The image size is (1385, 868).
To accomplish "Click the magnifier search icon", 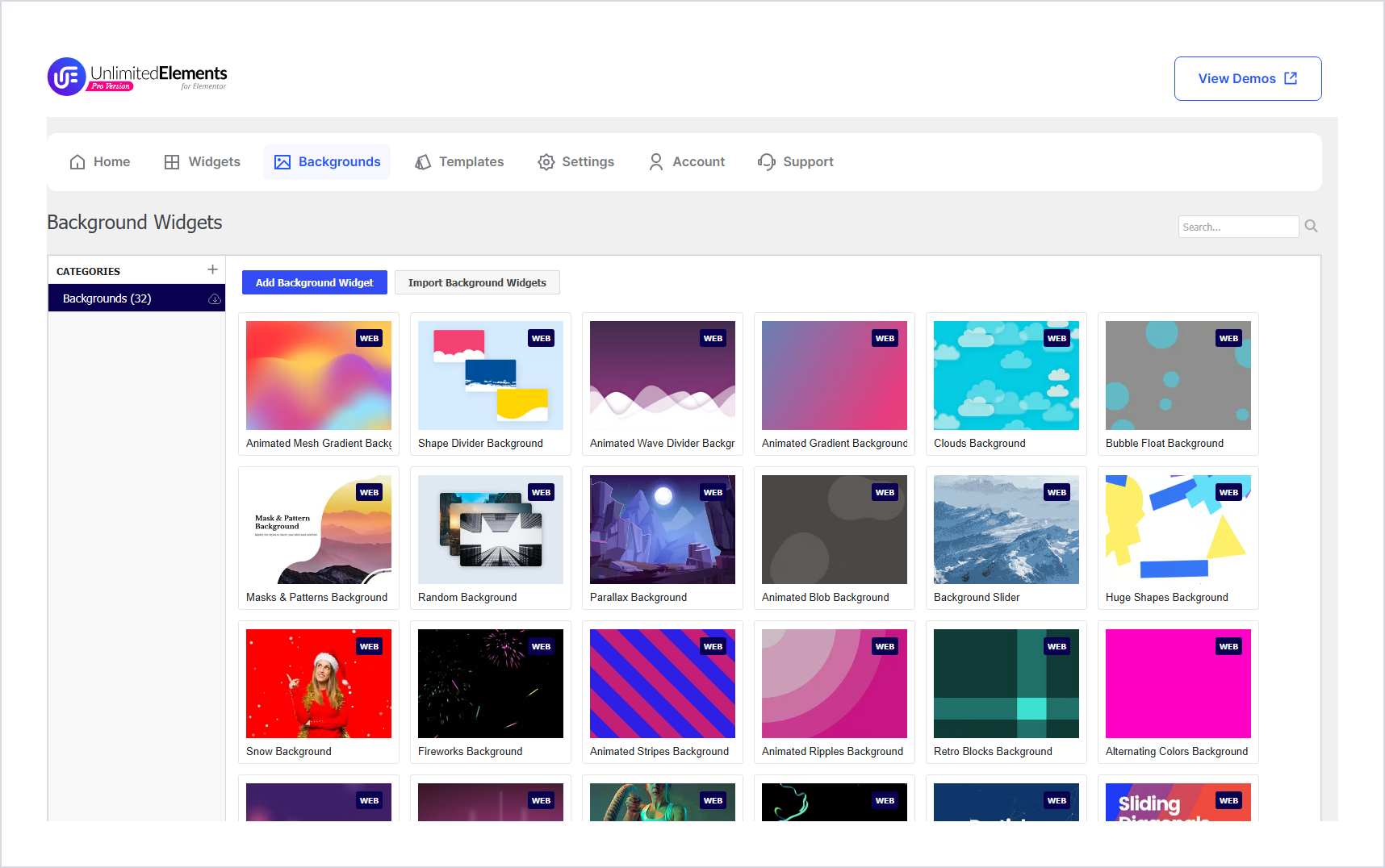I will click(1311, 227).
